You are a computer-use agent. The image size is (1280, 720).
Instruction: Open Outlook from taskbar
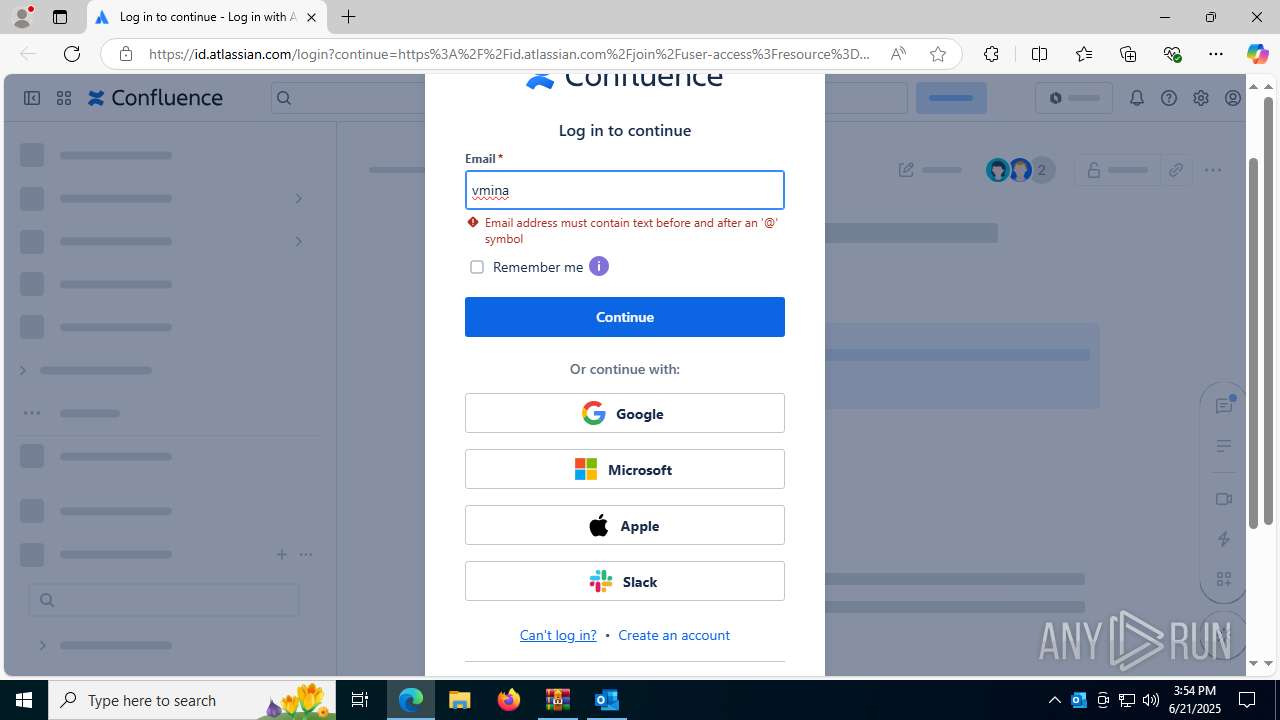607,700
